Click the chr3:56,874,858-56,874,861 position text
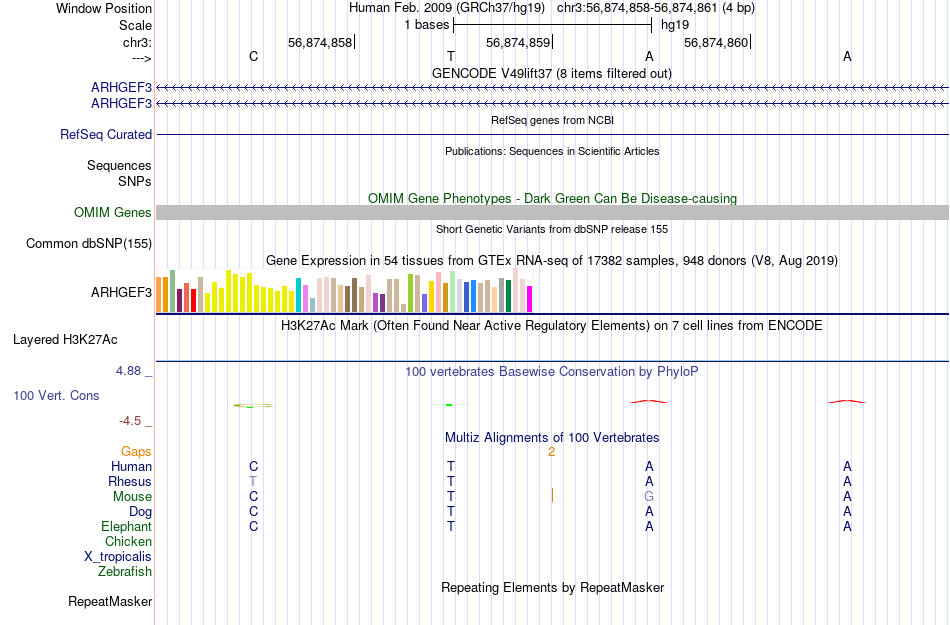950x625 pixels. click(637, 8)
